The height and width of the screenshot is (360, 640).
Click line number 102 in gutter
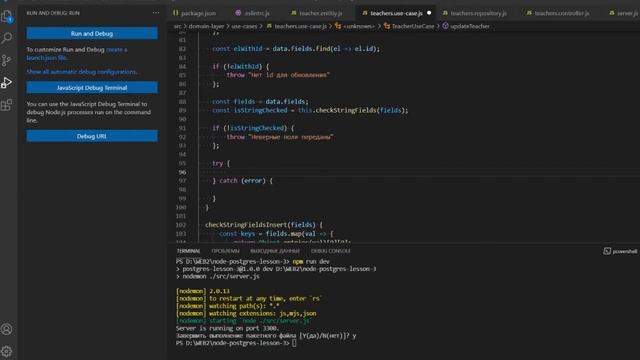pos(181,225)
